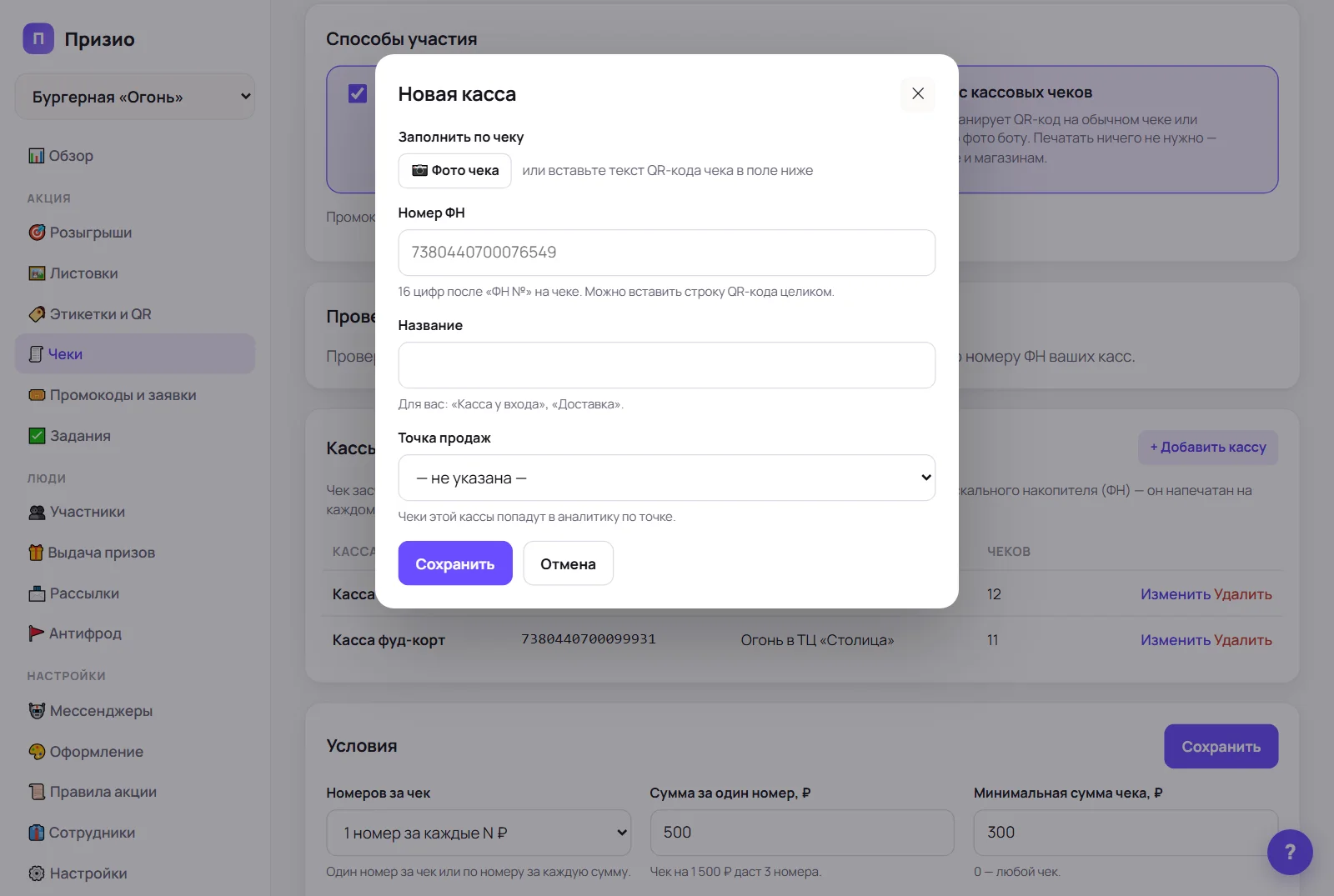Click the Призио logo icon
Image resolution: width=1334 pixels, height=896 pixels.
coord(38,38)
